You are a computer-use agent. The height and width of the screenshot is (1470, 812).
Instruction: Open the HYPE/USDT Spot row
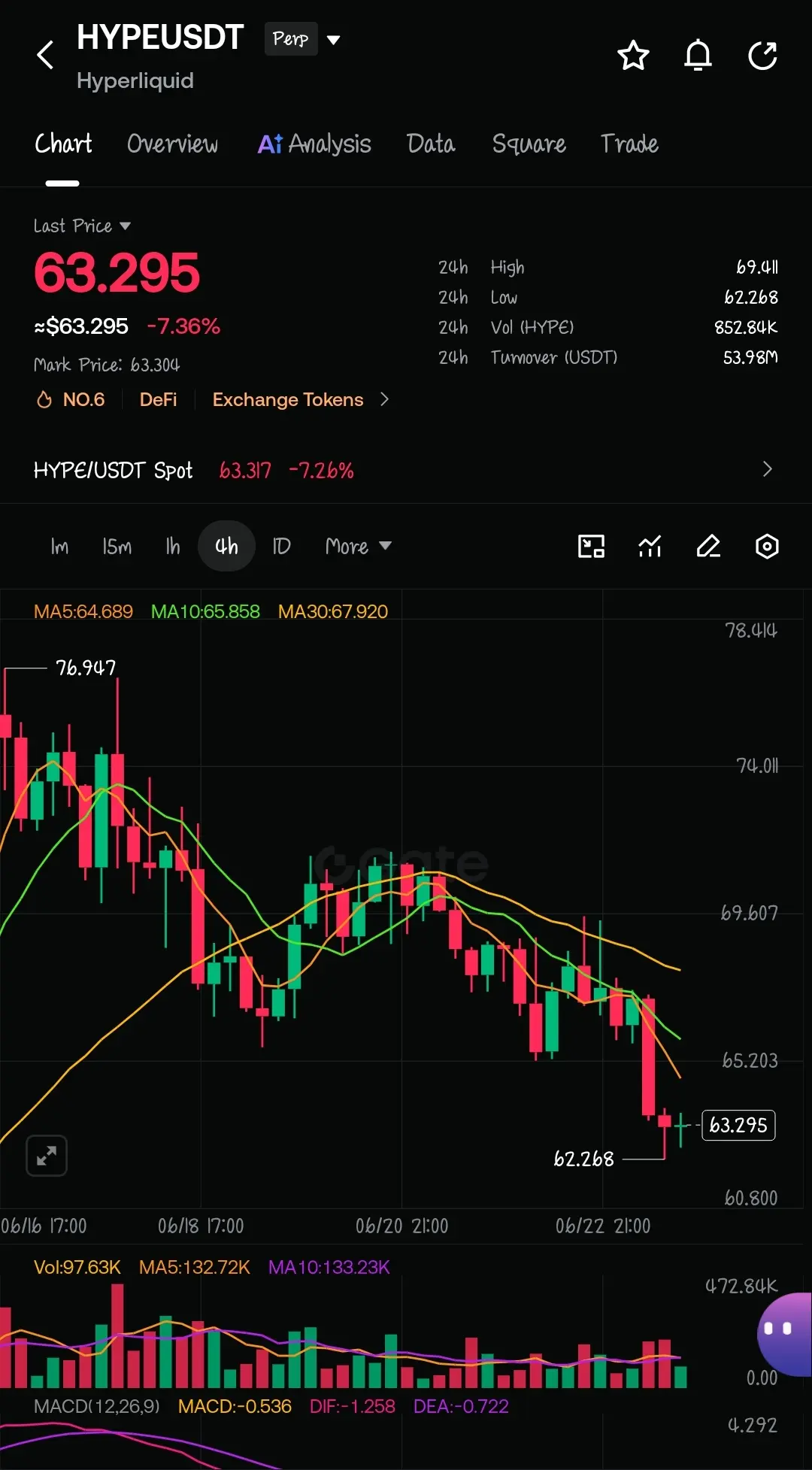406,470
